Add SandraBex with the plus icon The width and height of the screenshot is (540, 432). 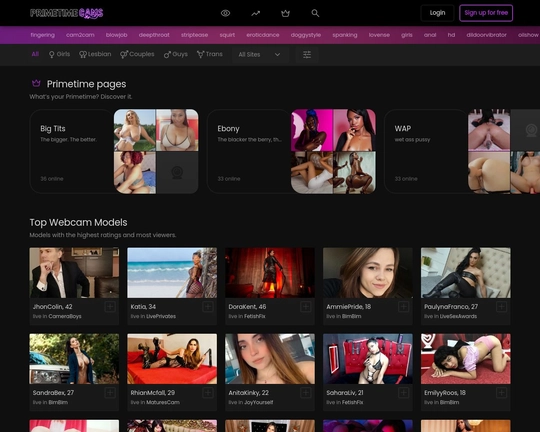(x=110, y=392)
